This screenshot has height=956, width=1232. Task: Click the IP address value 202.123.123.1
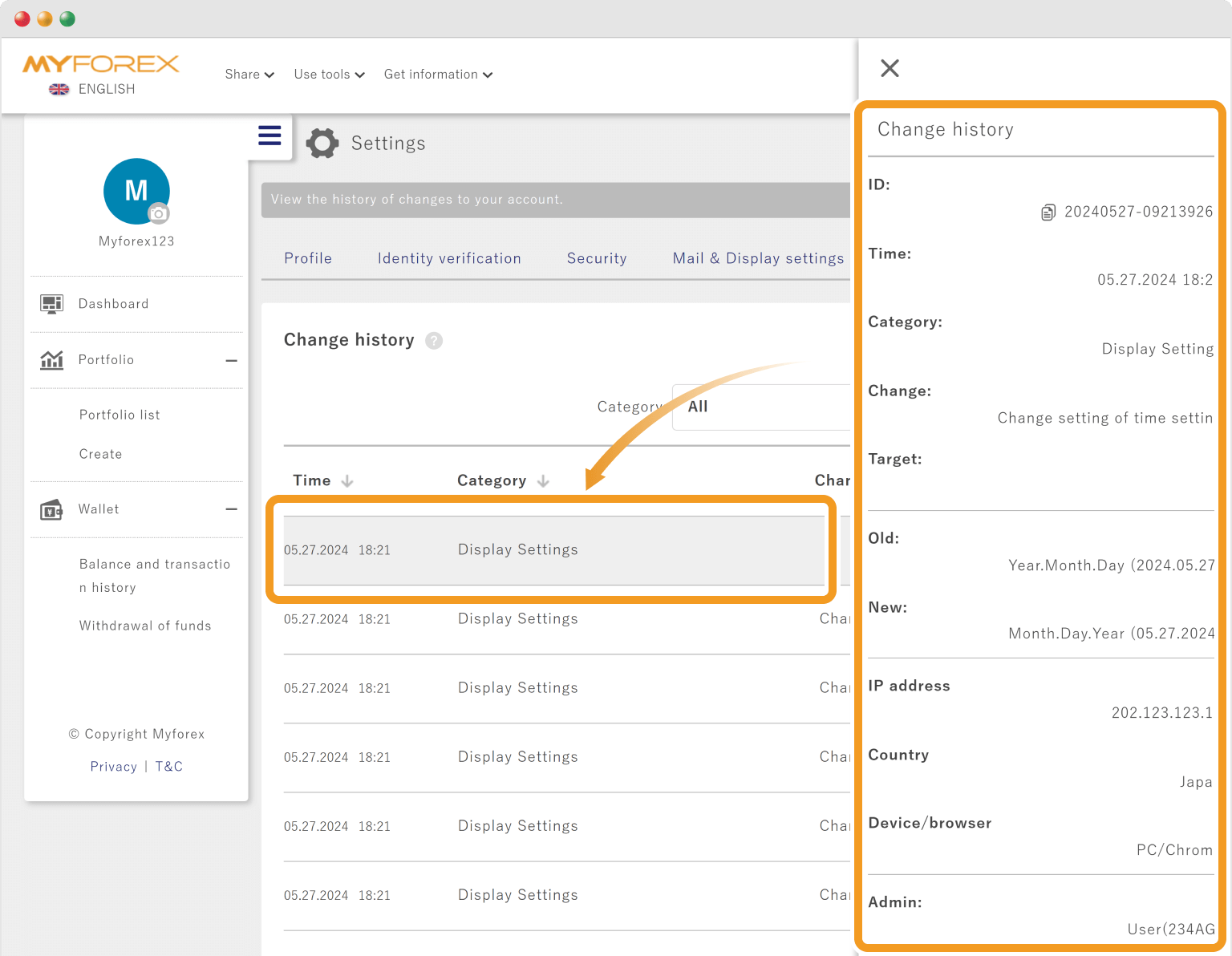[x=1162, y=713]
